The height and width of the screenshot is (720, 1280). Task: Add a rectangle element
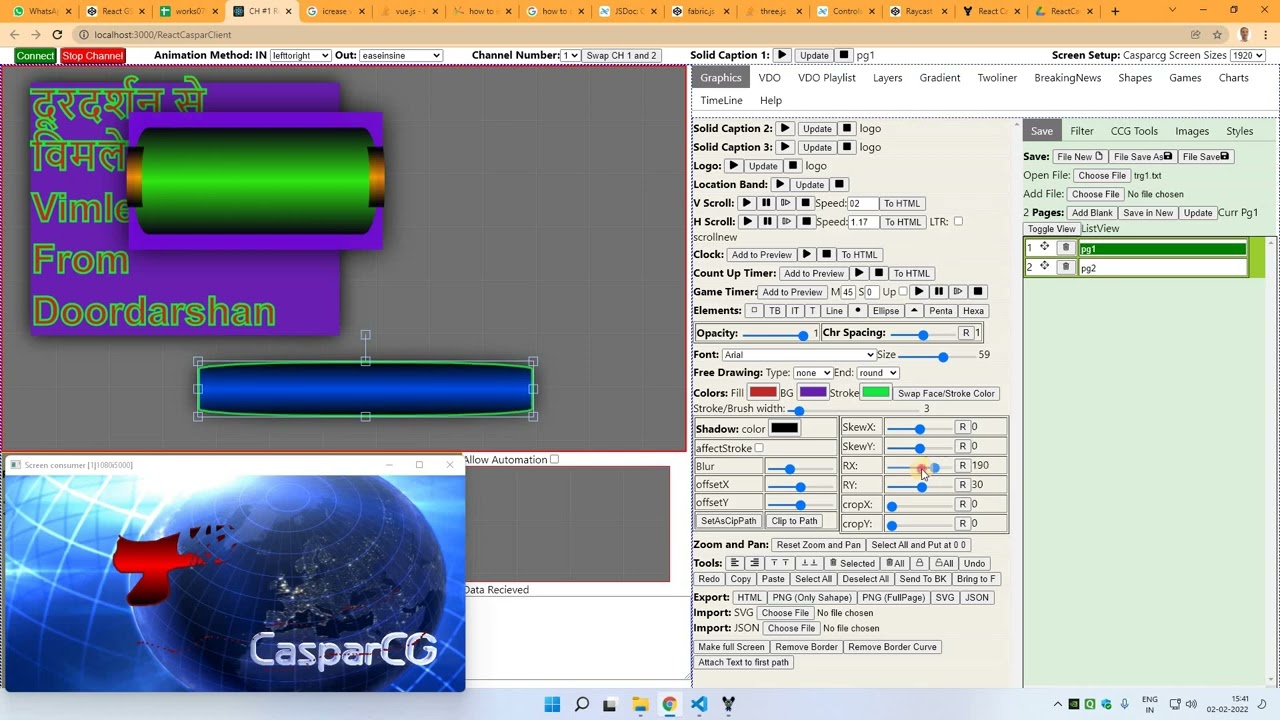pyautogui.click(x=754, y=311)
